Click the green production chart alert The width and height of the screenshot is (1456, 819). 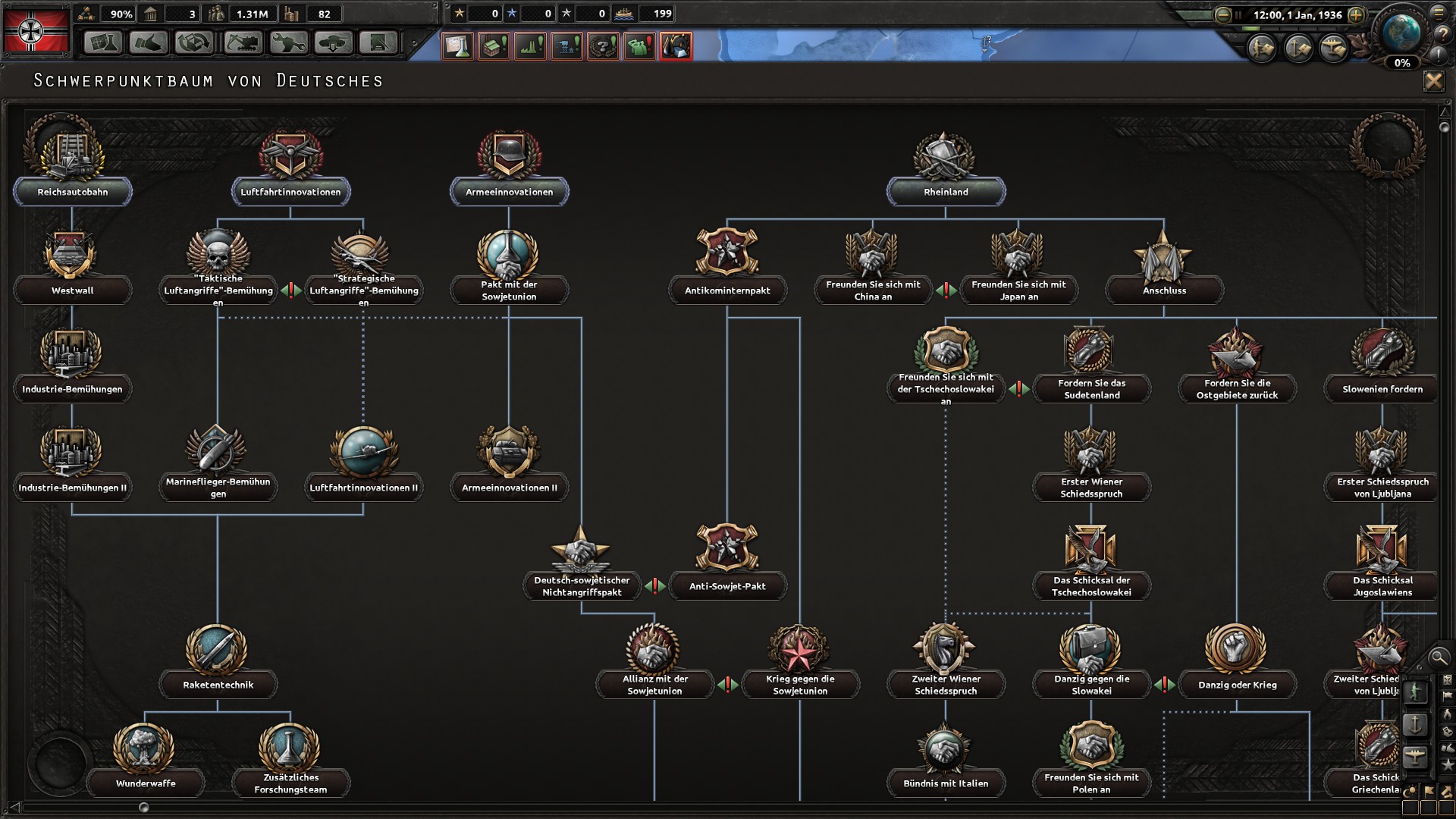(x=530, y=46)
